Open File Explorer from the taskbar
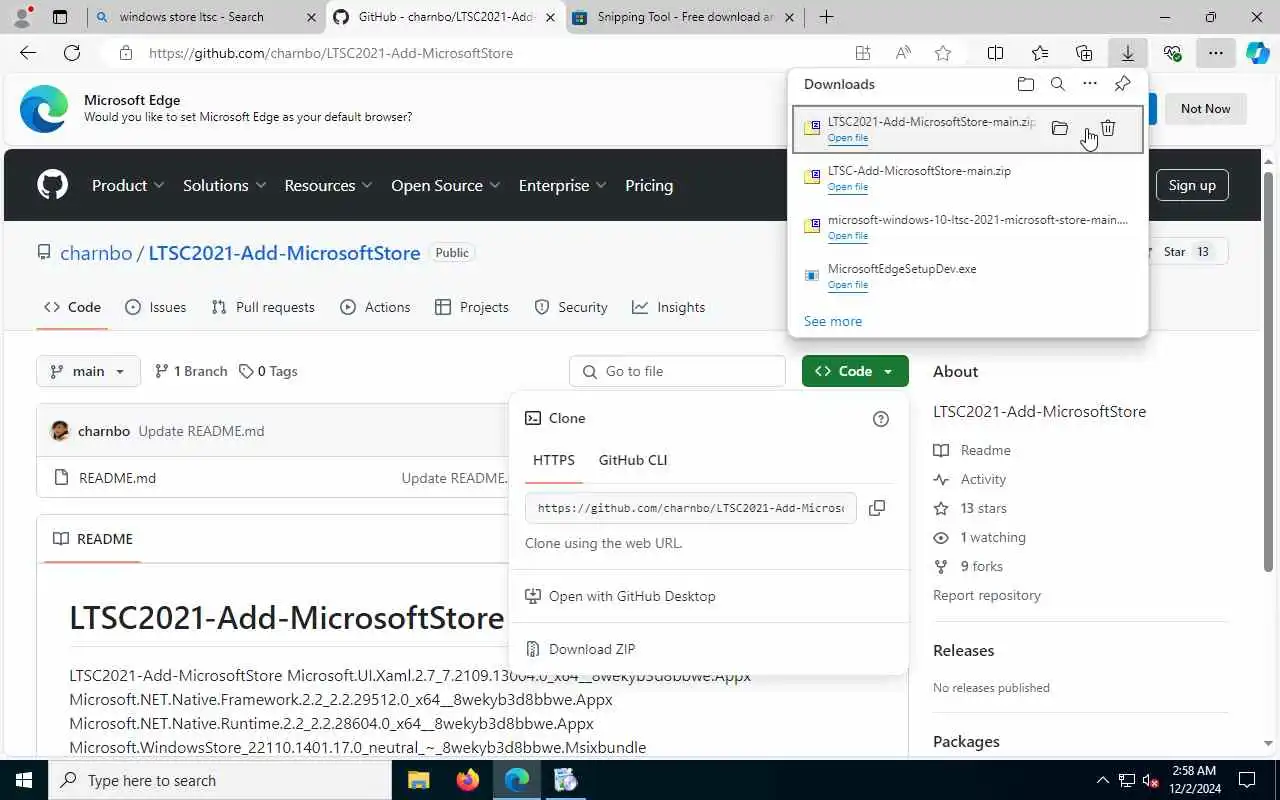 tap(418, 780)
